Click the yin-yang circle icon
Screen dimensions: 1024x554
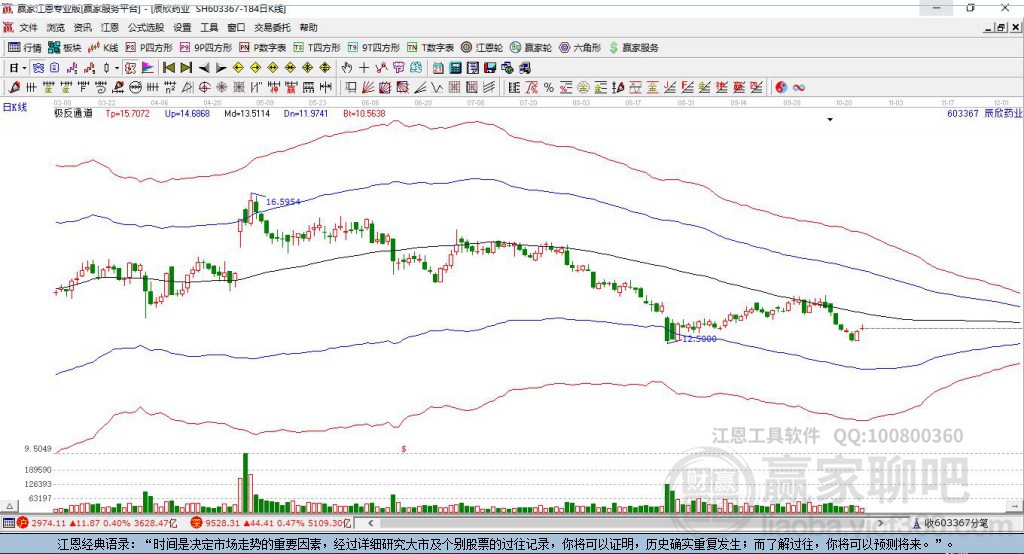(781, 88)
